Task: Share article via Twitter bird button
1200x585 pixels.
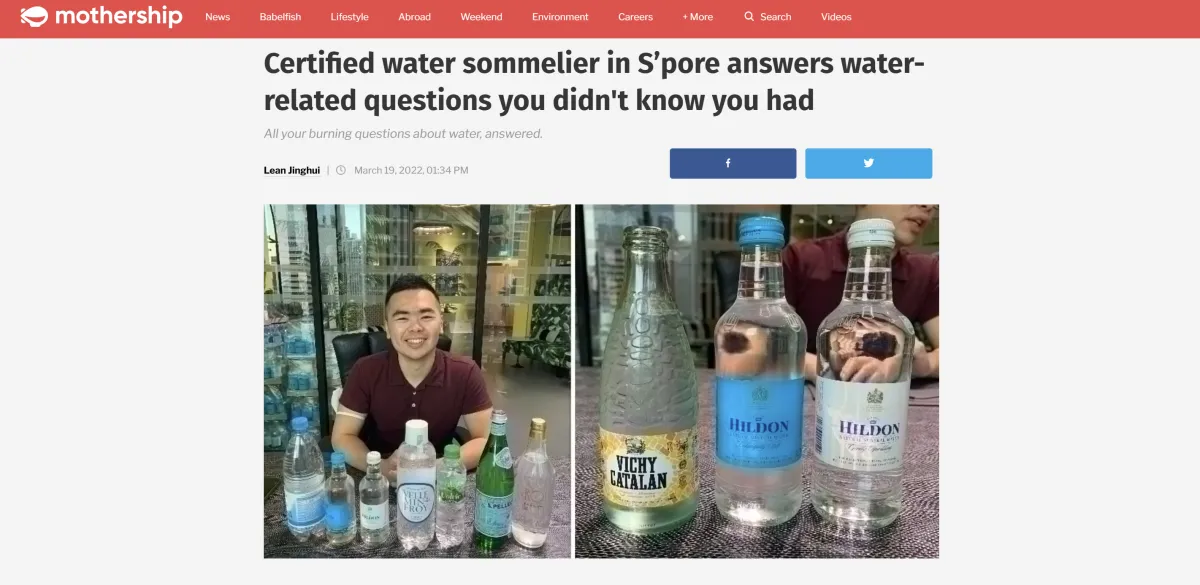Action: pyautogui.click(x=869, y=163)
